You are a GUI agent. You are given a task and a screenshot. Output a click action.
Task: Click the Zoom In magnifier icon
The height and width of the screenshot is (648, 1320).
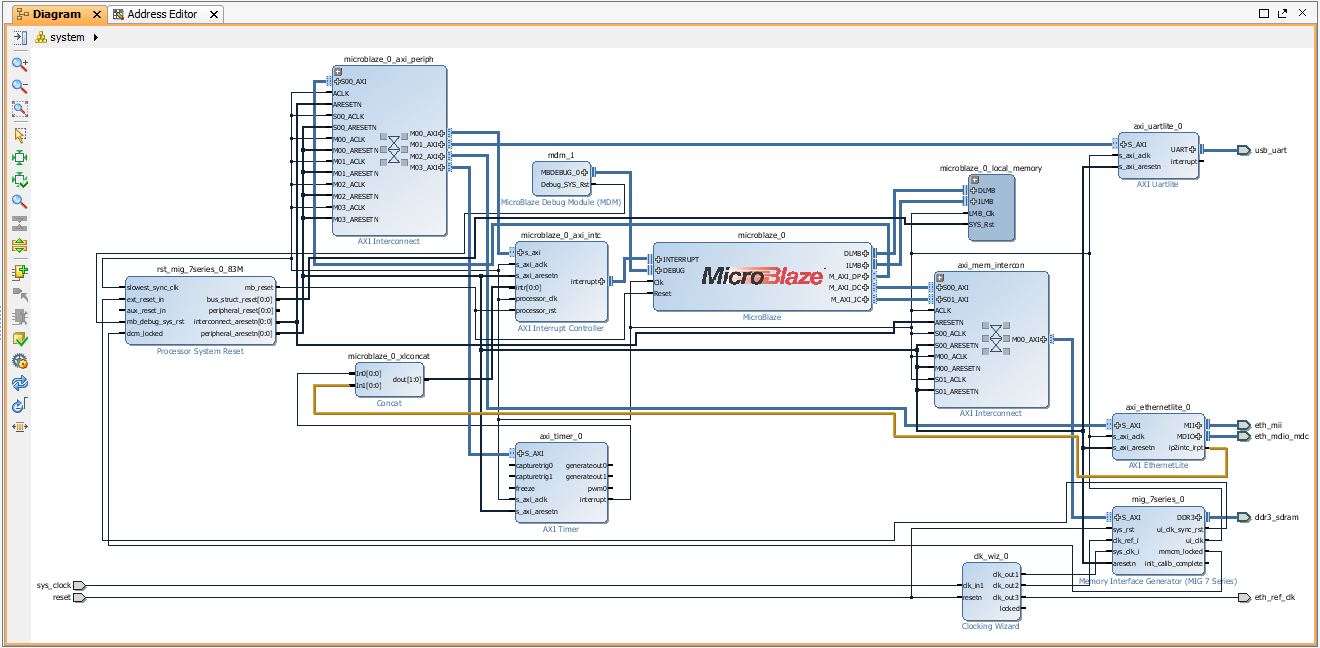(19, 64)
